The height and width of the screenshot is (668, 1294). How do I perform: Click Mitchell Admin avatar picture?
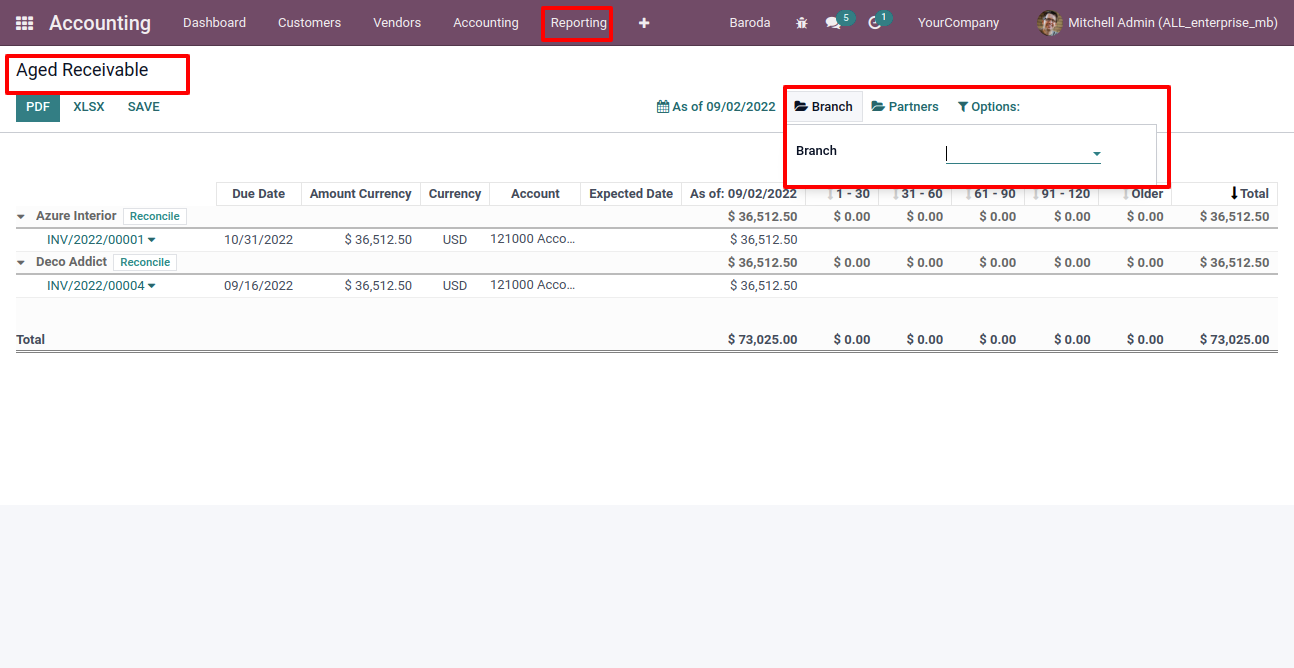1050,23
